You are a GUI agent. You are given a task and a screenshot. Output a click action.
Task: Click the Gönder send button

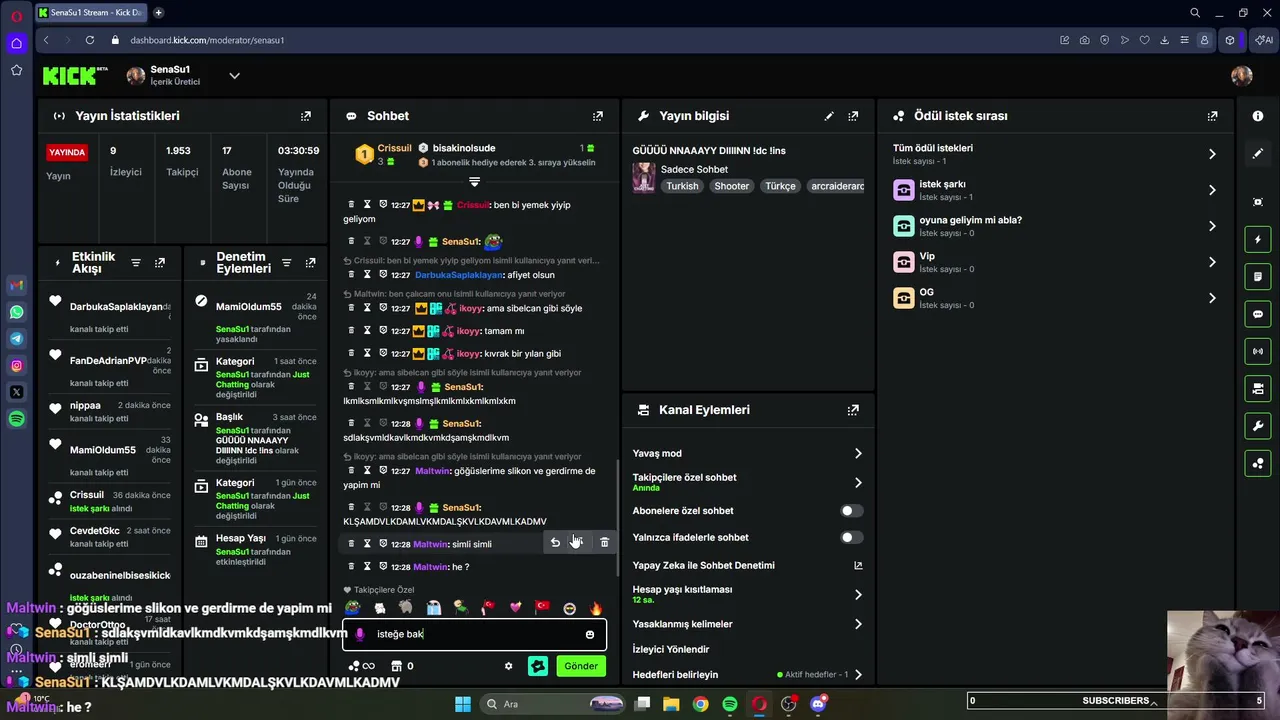pyautogui.click(x=581, y=666)
